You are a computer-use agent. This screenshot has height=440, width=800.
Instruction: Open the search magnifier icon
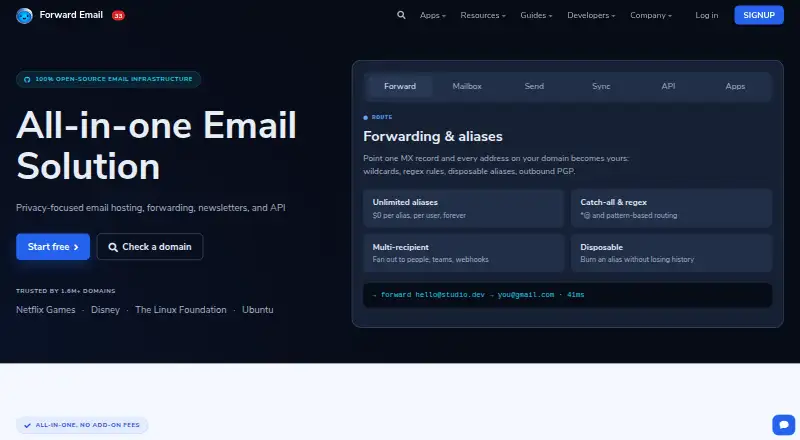tap(402, 15)
